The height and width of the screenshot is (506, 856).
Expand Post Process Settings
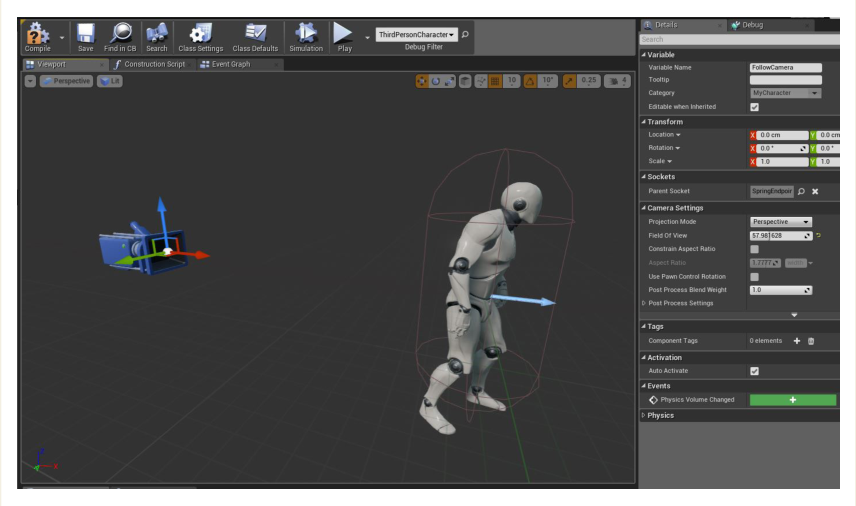644,303
